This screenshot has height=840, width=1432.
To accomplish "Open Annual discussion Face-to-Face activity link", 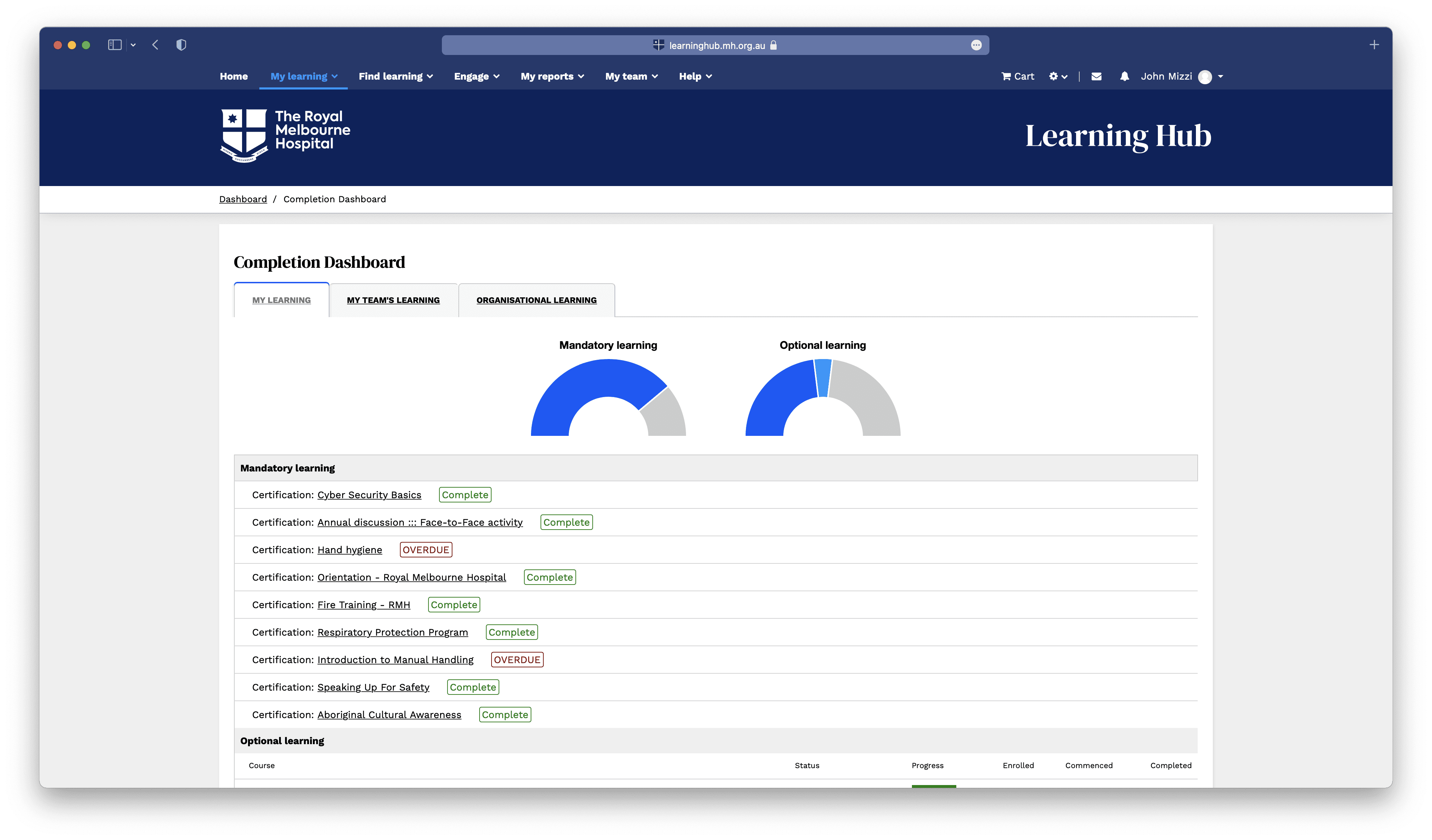I will tap(420, 522).
